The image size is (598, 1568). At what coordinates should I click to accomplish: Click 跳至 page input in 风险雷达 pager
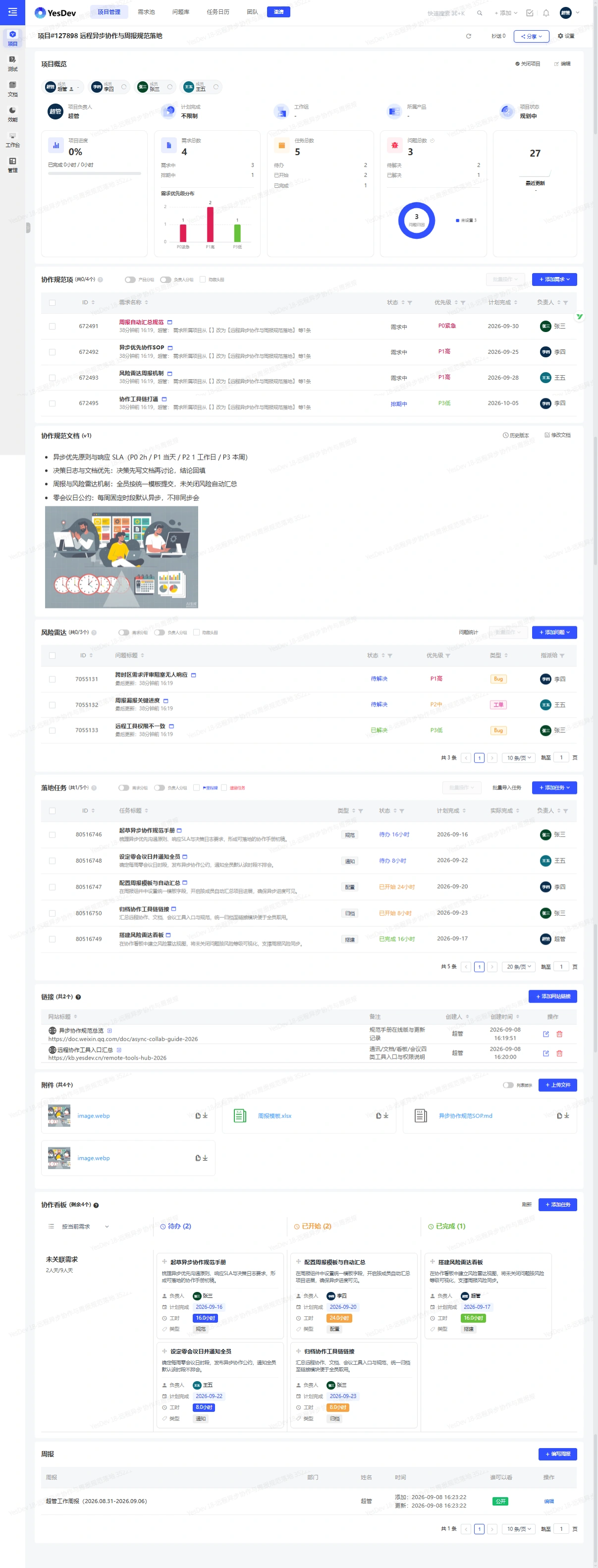click(x=561, y=758)
